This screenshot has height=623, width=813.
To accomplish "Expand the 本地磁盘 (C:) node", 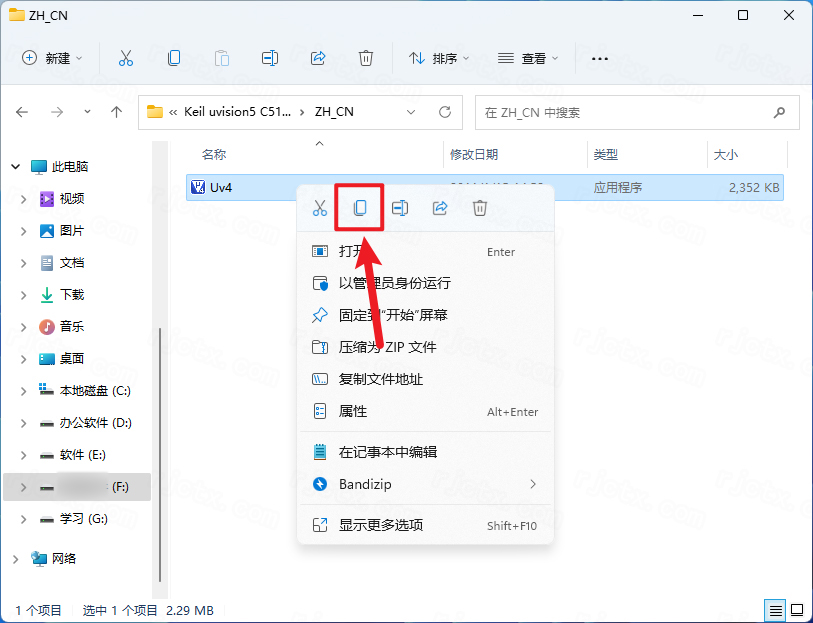I will tap(23, 391).
